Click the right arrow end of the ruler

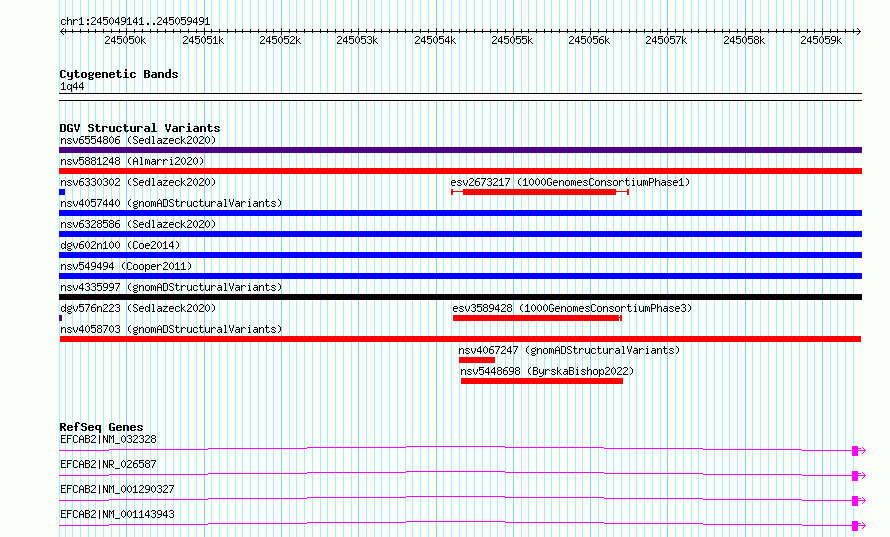(859, 31)
